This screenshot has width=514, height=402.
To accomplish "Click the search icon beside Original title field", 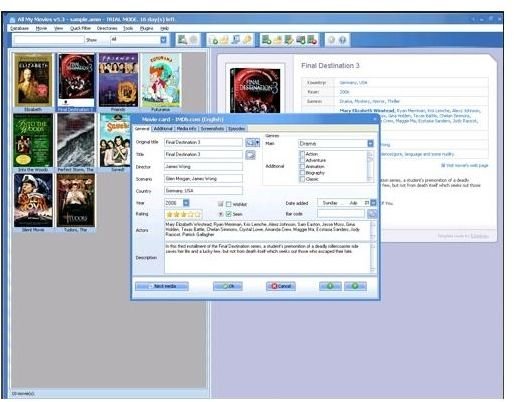I will tap(250, 143).
